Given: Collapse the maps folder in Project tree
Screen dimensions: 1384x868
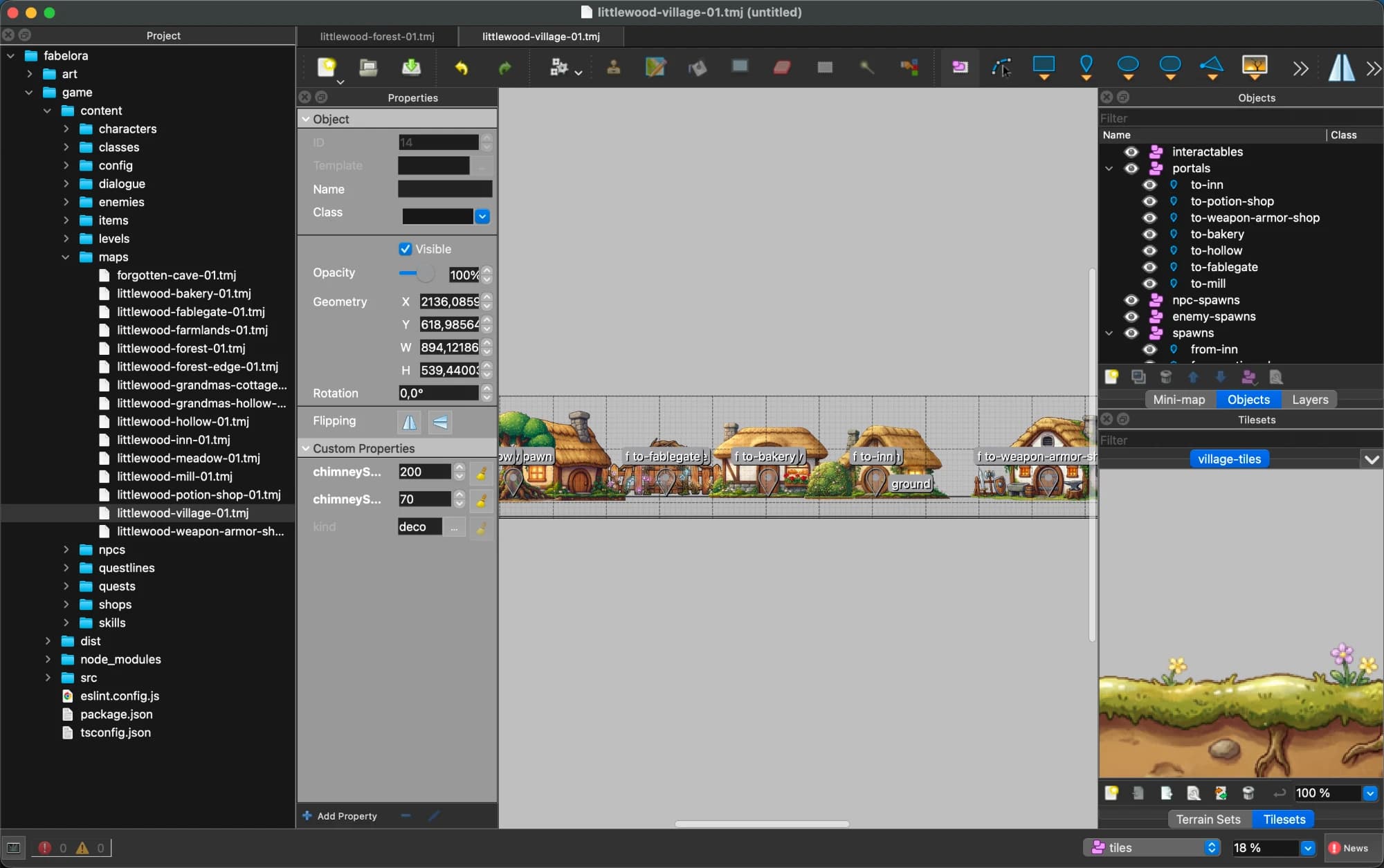Looking at the screenshot, I should [66, 257].
